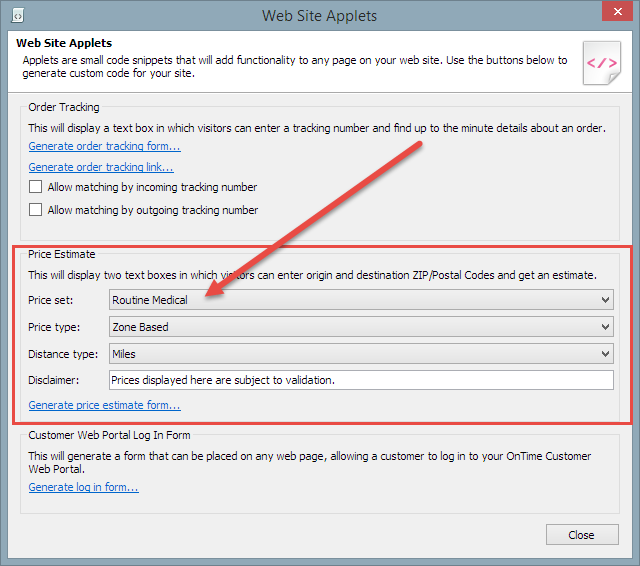Select the Miles distance type box
The image size is (640, 566).
pyautogui.click(x=361, y=354)
